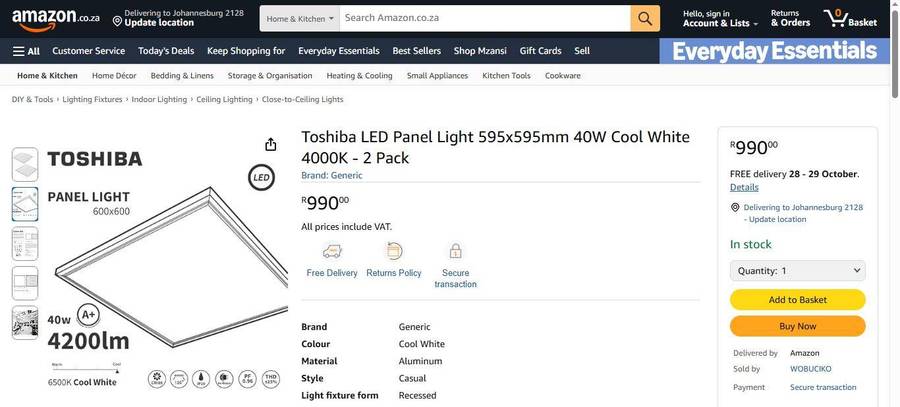
Task: Expand the Home & Kitchen search category dropdown
Action: point(299,18)
